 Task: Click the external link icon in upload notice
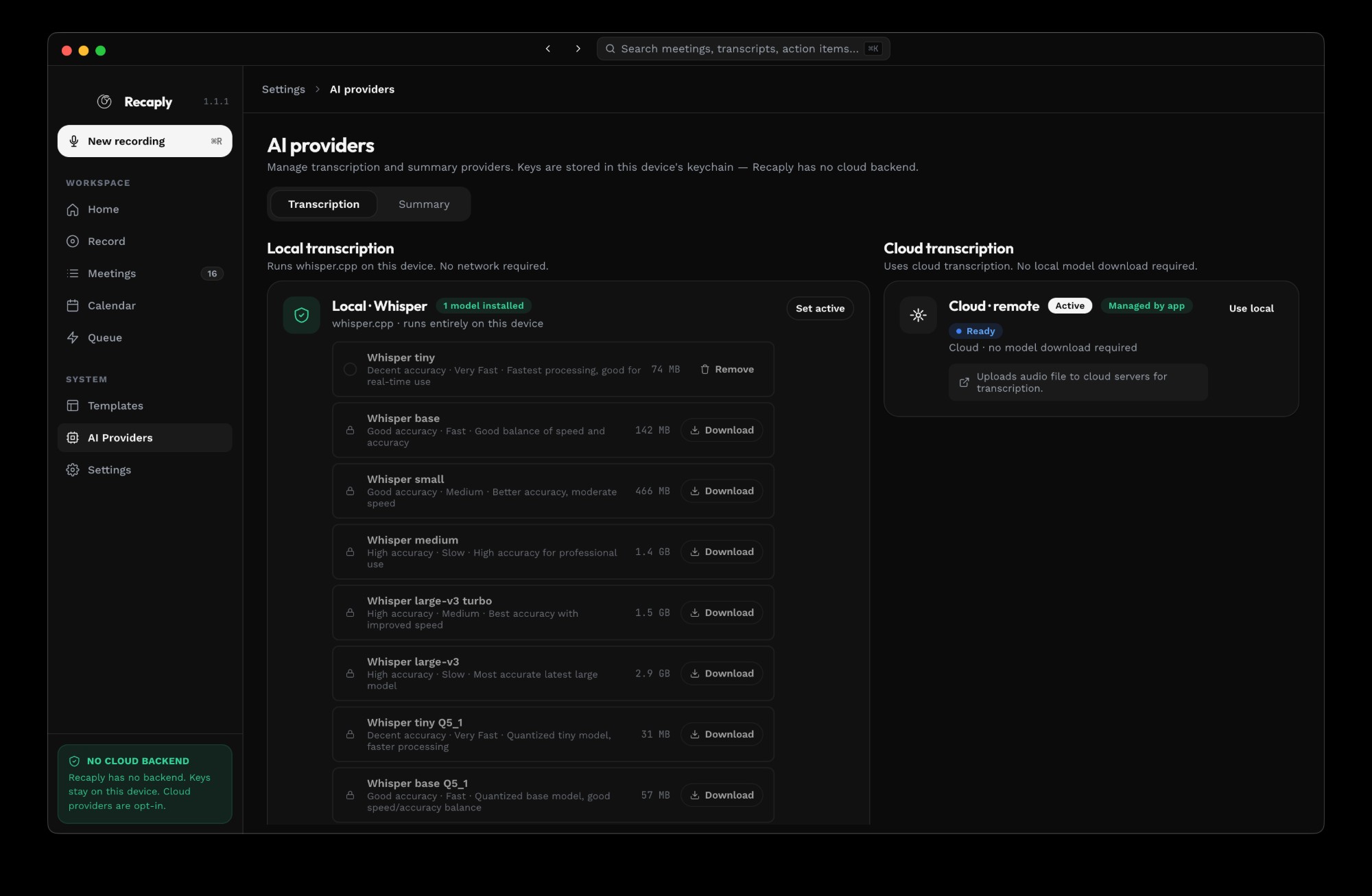964,383
